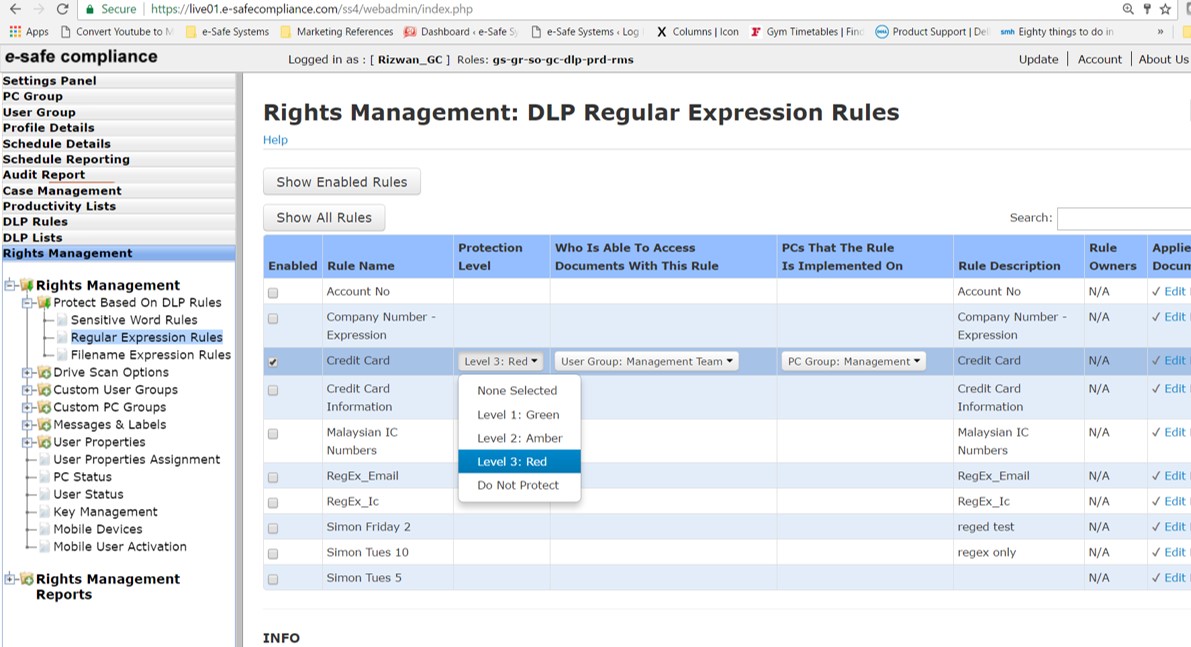Enable the Account No rule checkbox

[273, 293]
